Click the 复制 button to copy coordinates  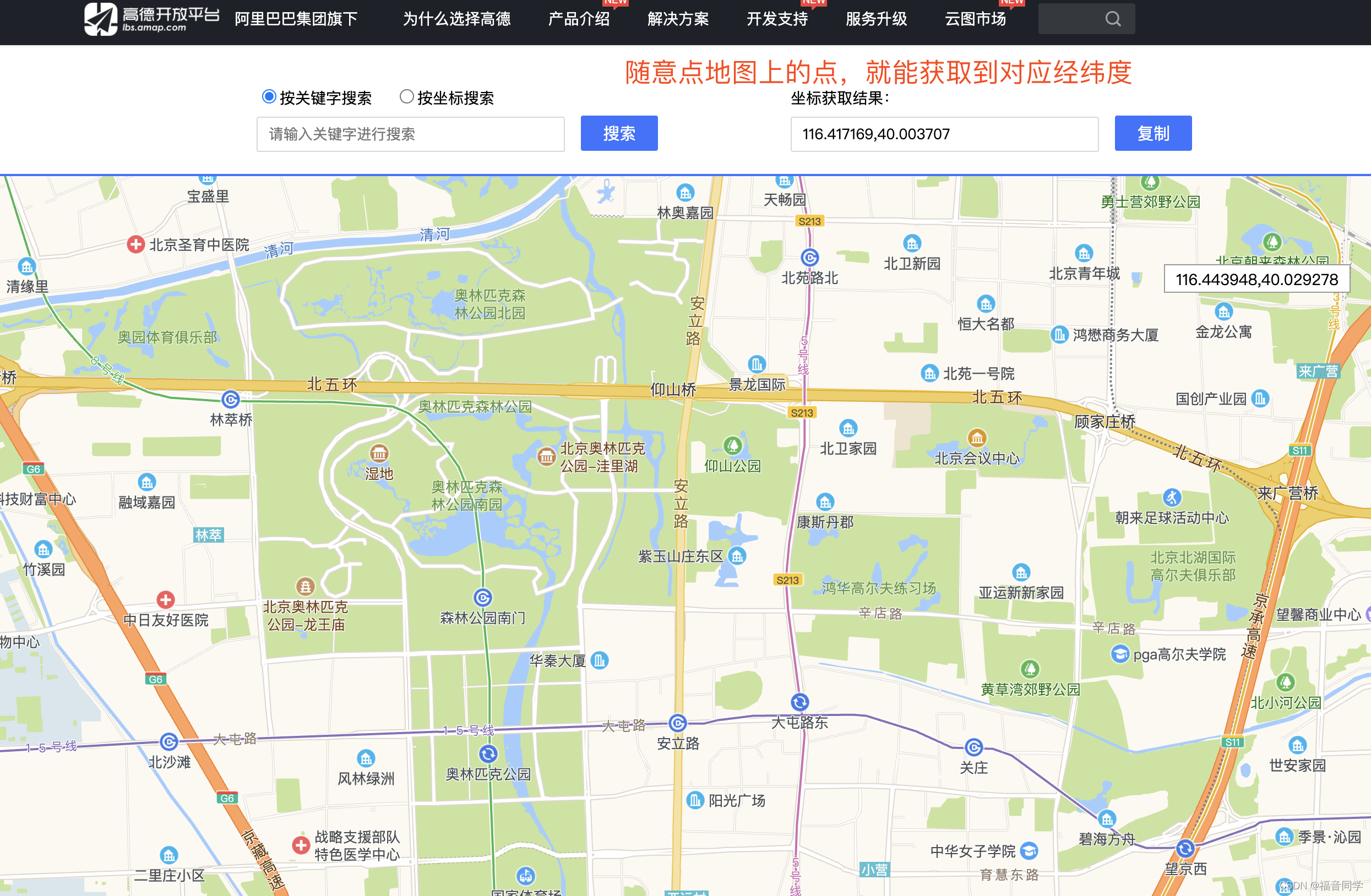pyautogui.click(x=1154, y=134)
